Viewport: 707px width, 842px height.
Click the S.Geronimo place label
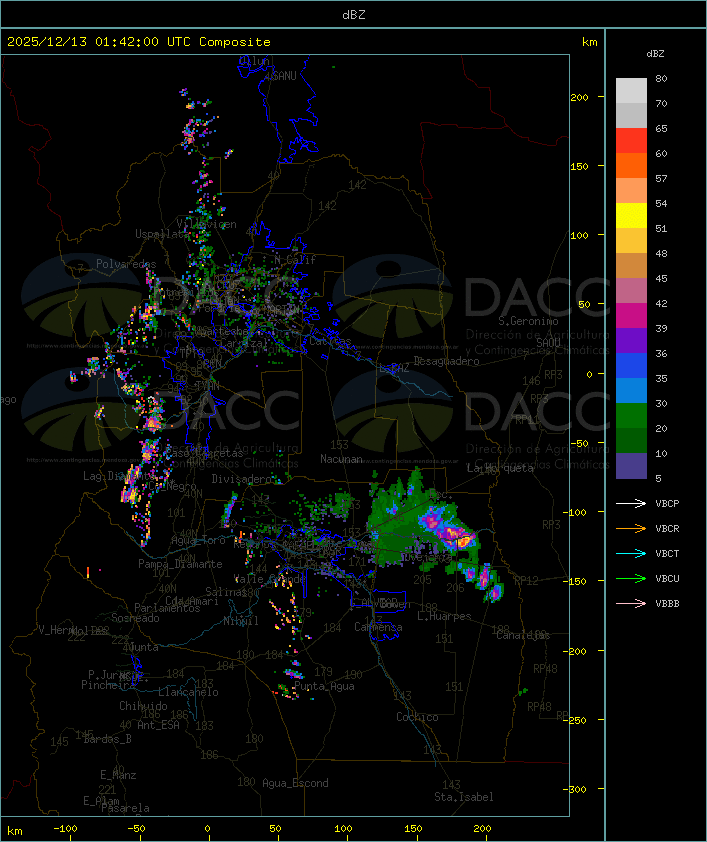click(528, 321)
